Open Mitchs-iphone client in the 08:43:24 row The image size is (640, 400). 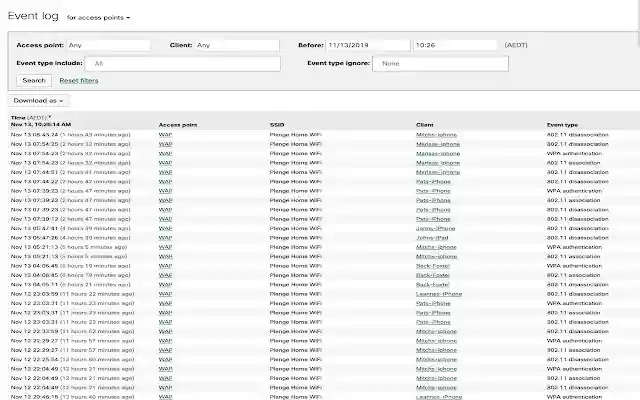(436, 135)
